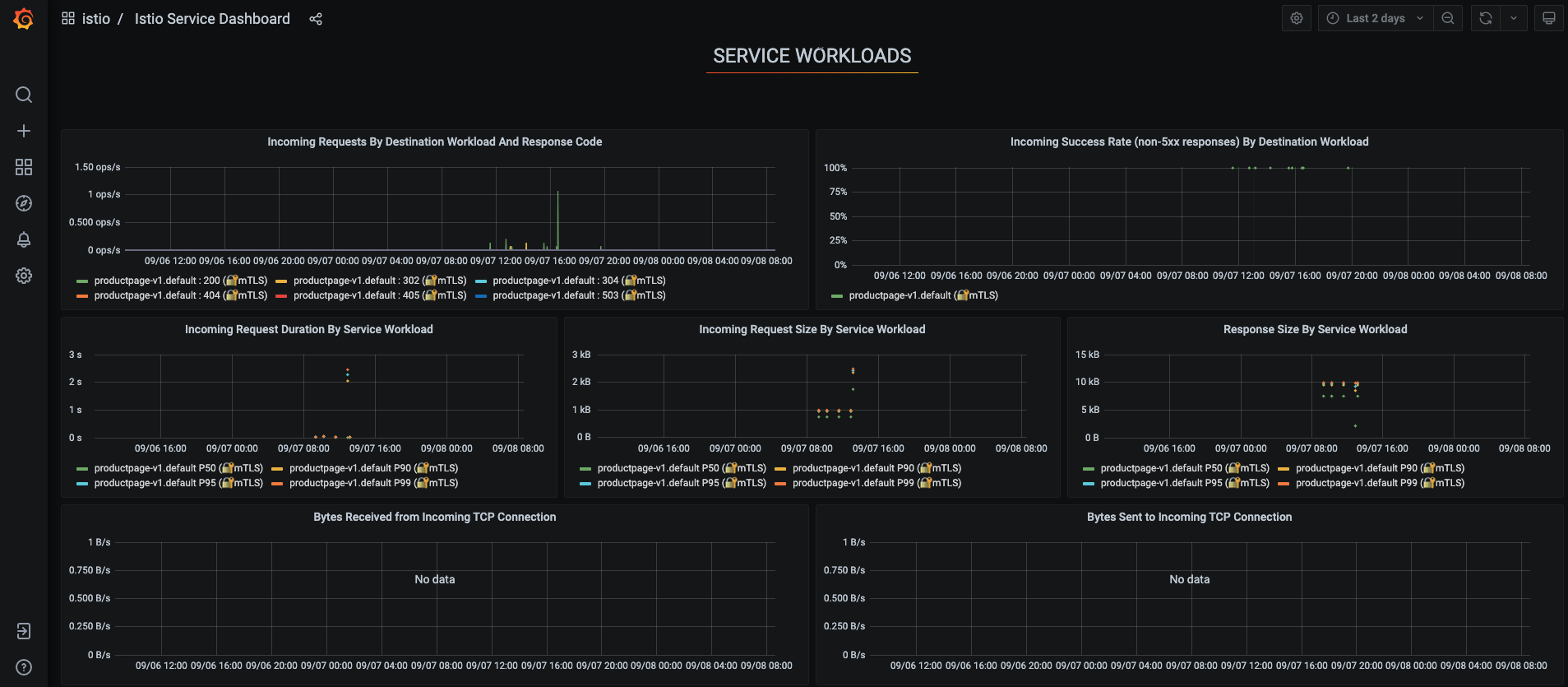Click the Istio Service Dashboard title
1568x687 pixels.
[x=212, y=19]
